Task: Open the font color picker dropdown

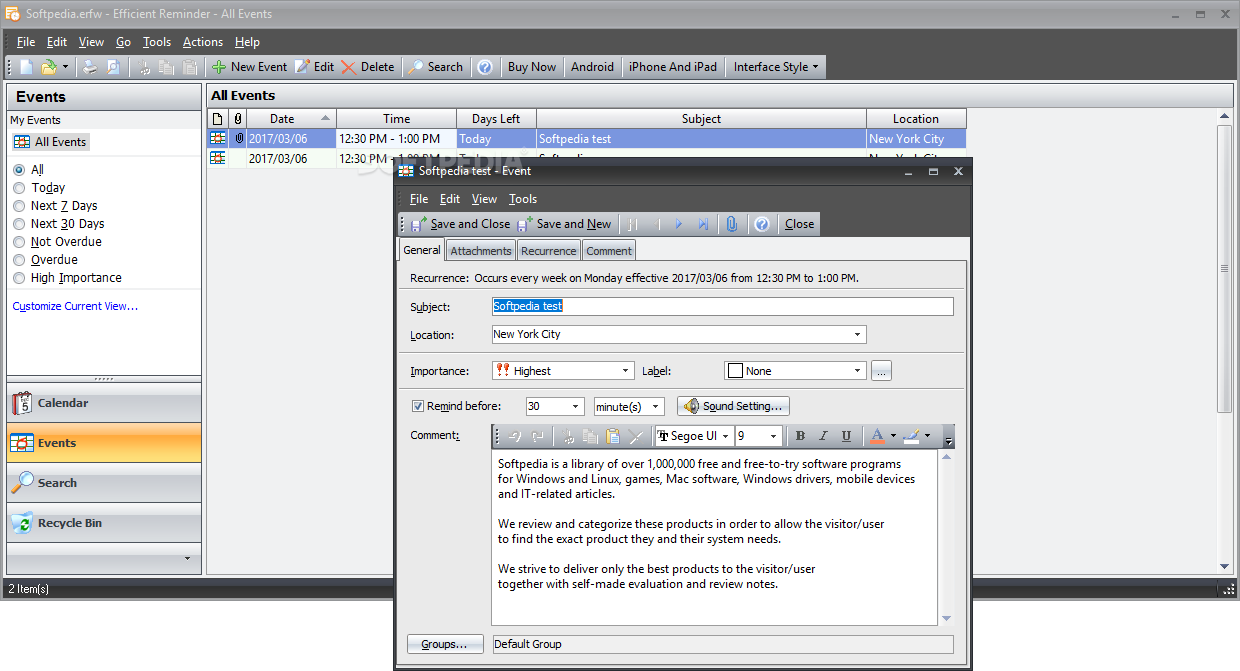Action: tap(894, 436)
